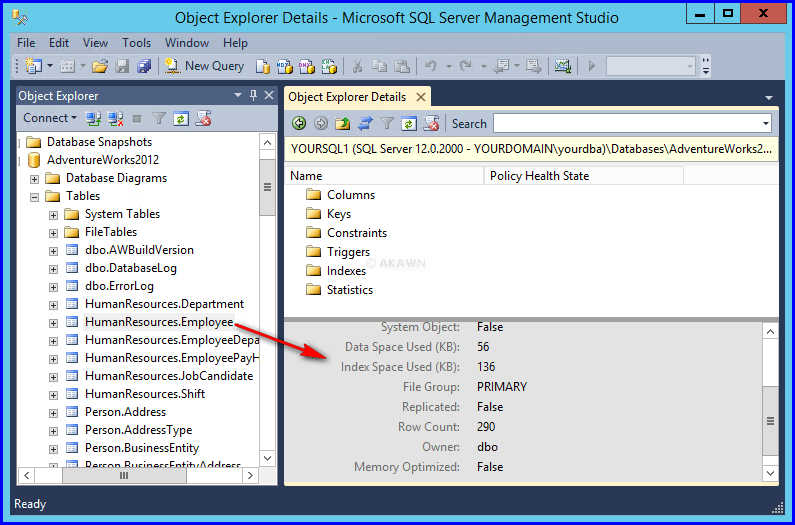Click Object Explorer horizontal scroll right arrow

click(250, 475)
